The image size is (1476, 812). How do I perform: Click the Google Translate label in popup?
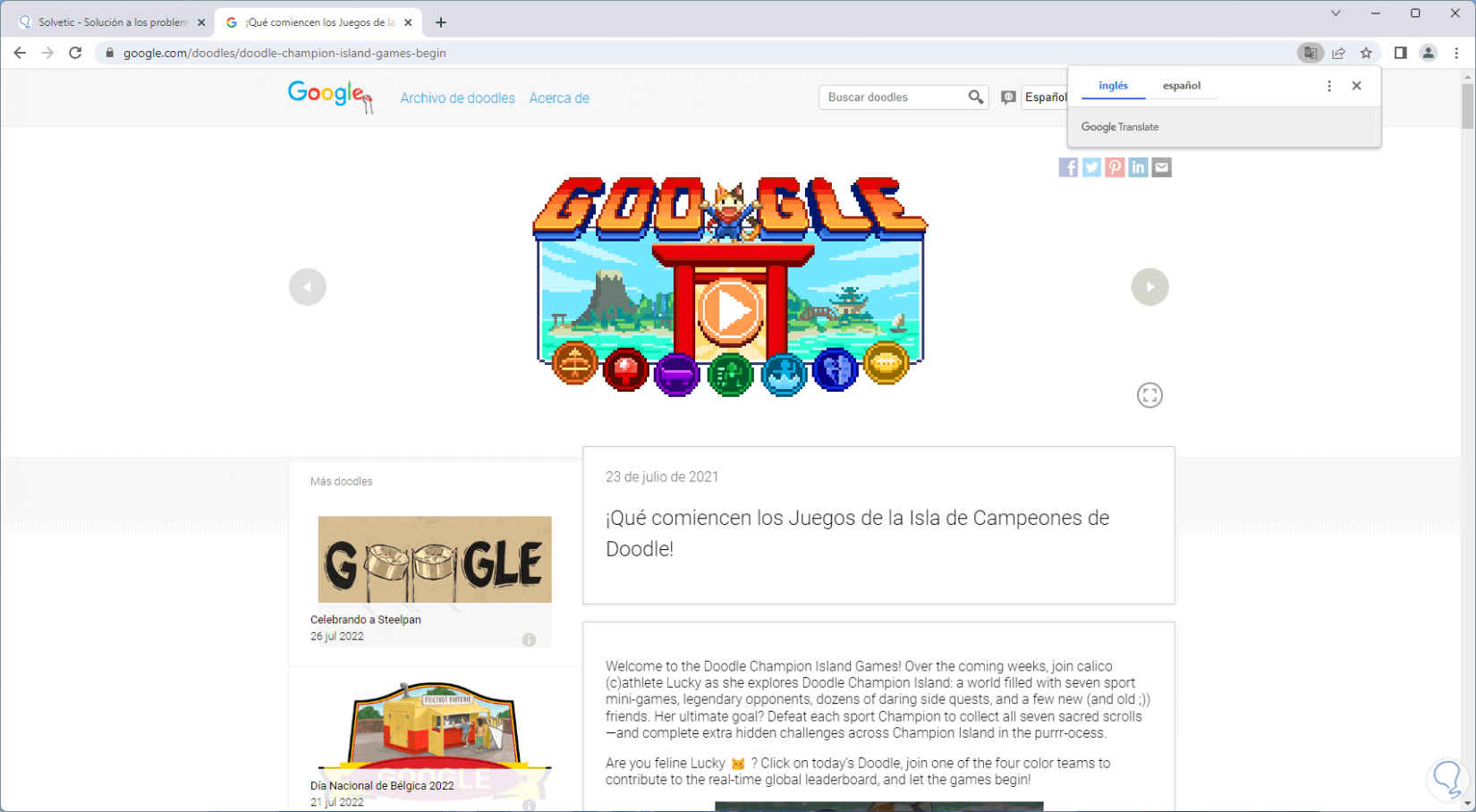[x=1120, y=127]
